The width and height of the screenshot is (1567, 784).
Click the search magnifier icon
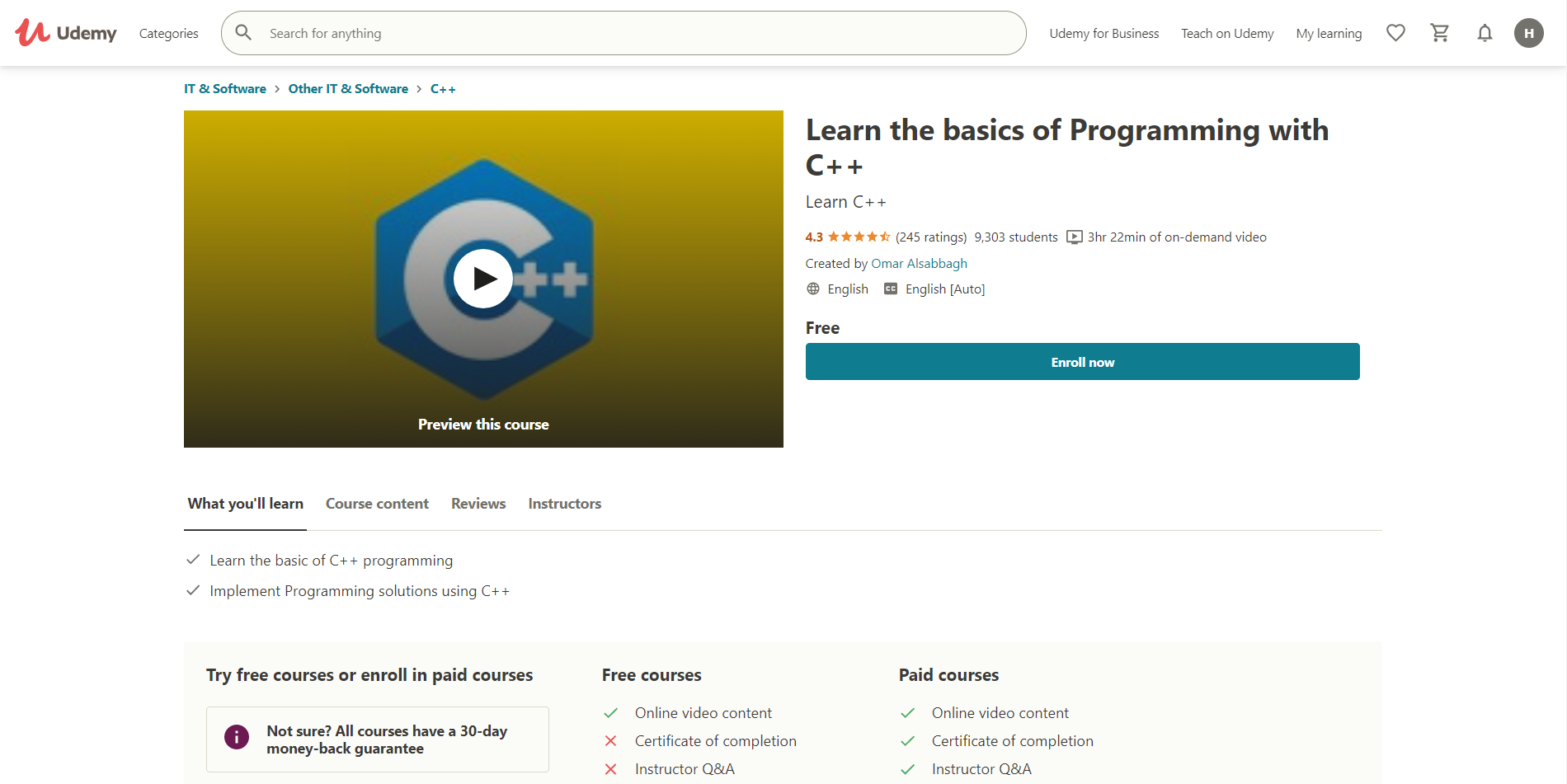(243, 33)
